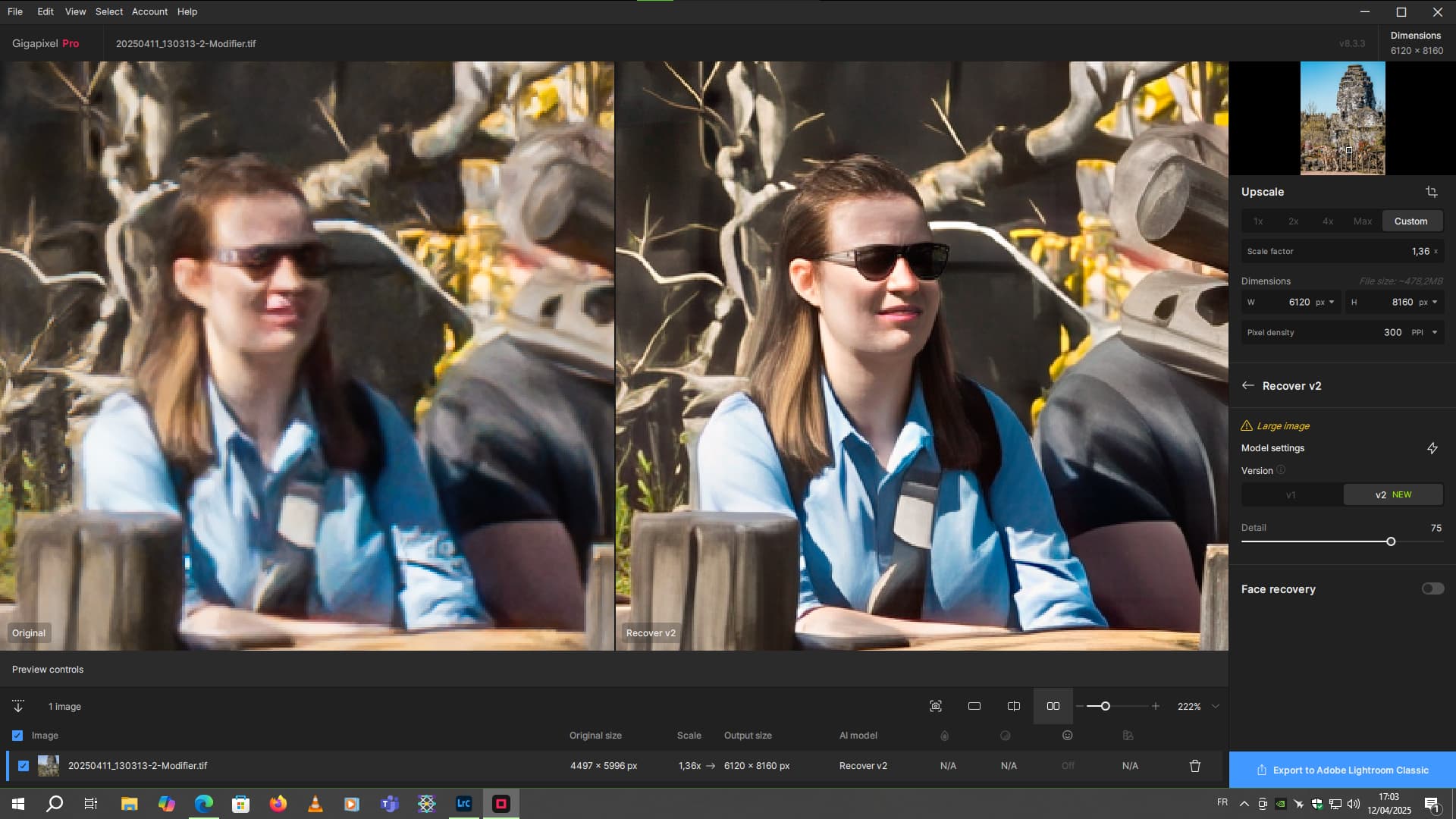Toggle the select-all Image header checkbox
The image size is (1456, 819).
pyautogui.click(x=17, y=736)
